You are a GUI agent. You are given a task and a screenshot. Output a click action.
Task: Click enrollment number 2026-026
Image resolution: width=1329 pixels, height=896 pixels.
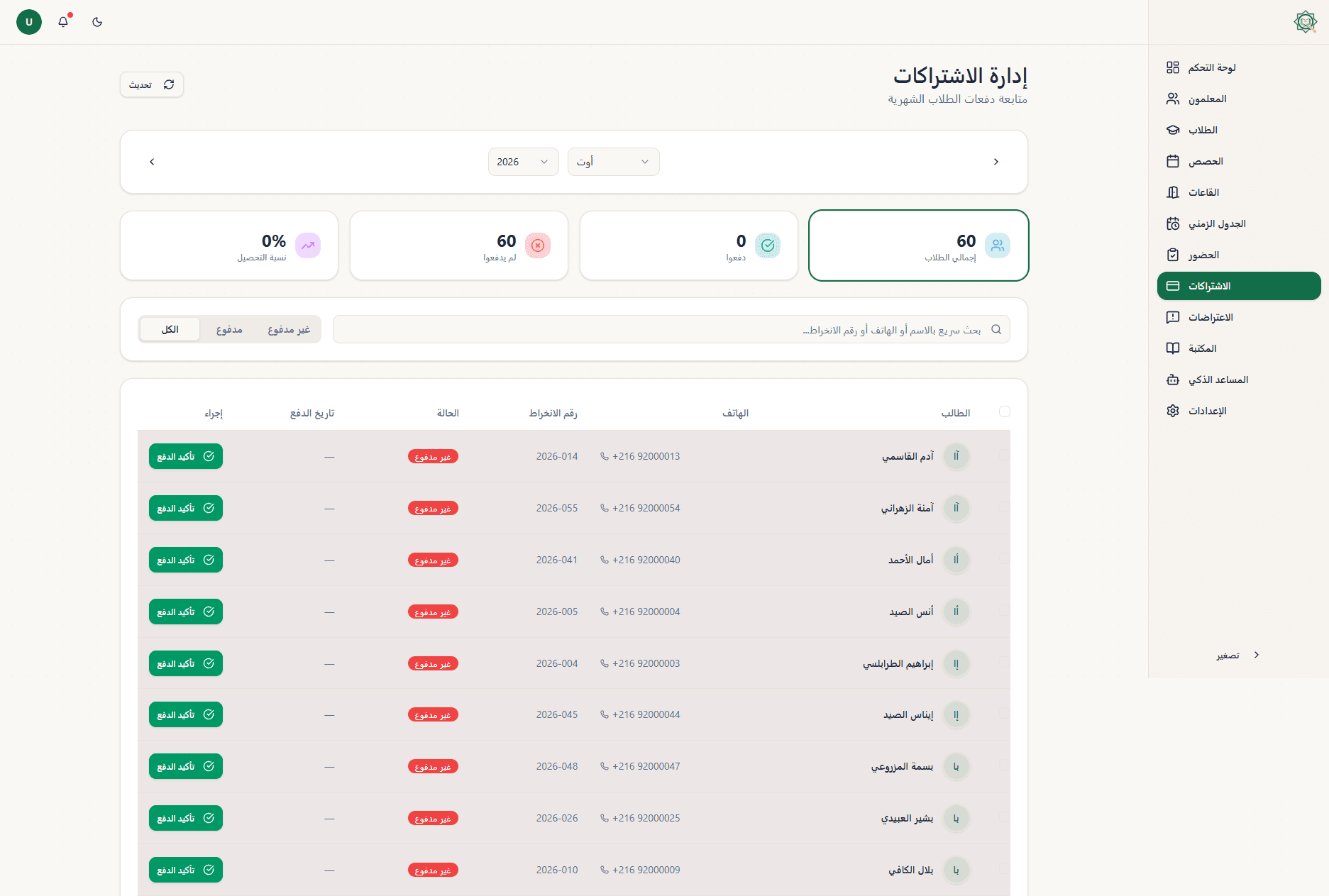pyautogui.click(x=557, y=818)
